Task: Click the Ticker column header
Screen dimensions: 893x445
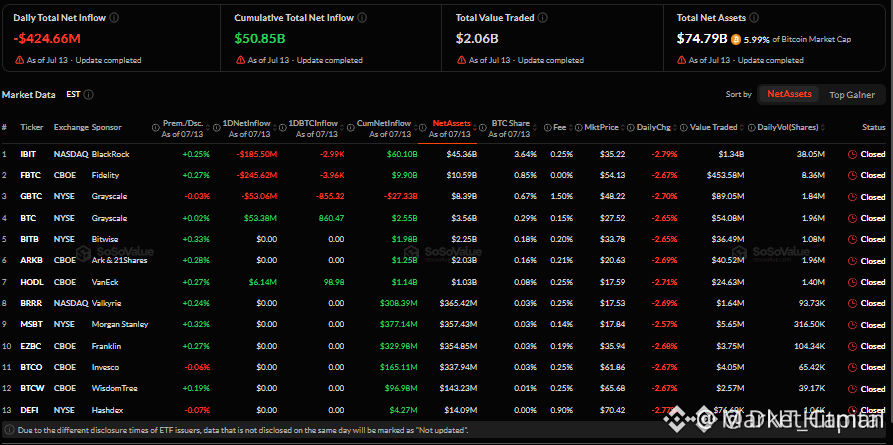Action: point(32,128)
